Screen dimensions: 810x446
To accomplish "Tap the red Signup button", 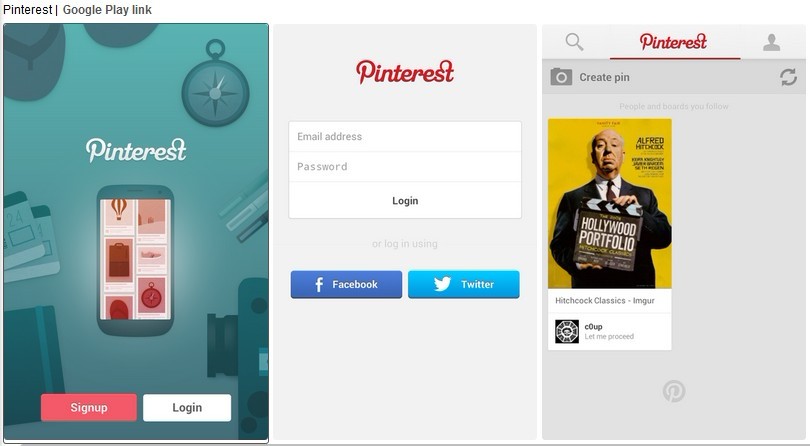I will coord(89,407).
